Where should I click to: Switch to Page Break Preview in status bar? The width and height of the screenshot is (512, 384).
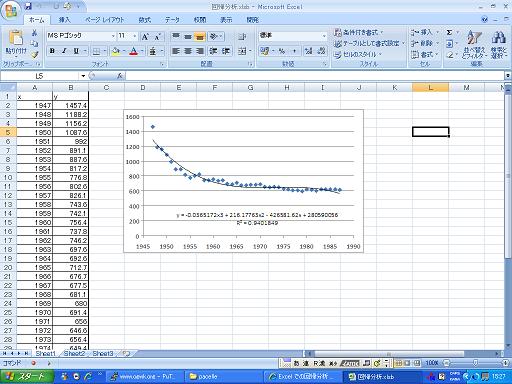pyautogui.click(x=417, y=363)
